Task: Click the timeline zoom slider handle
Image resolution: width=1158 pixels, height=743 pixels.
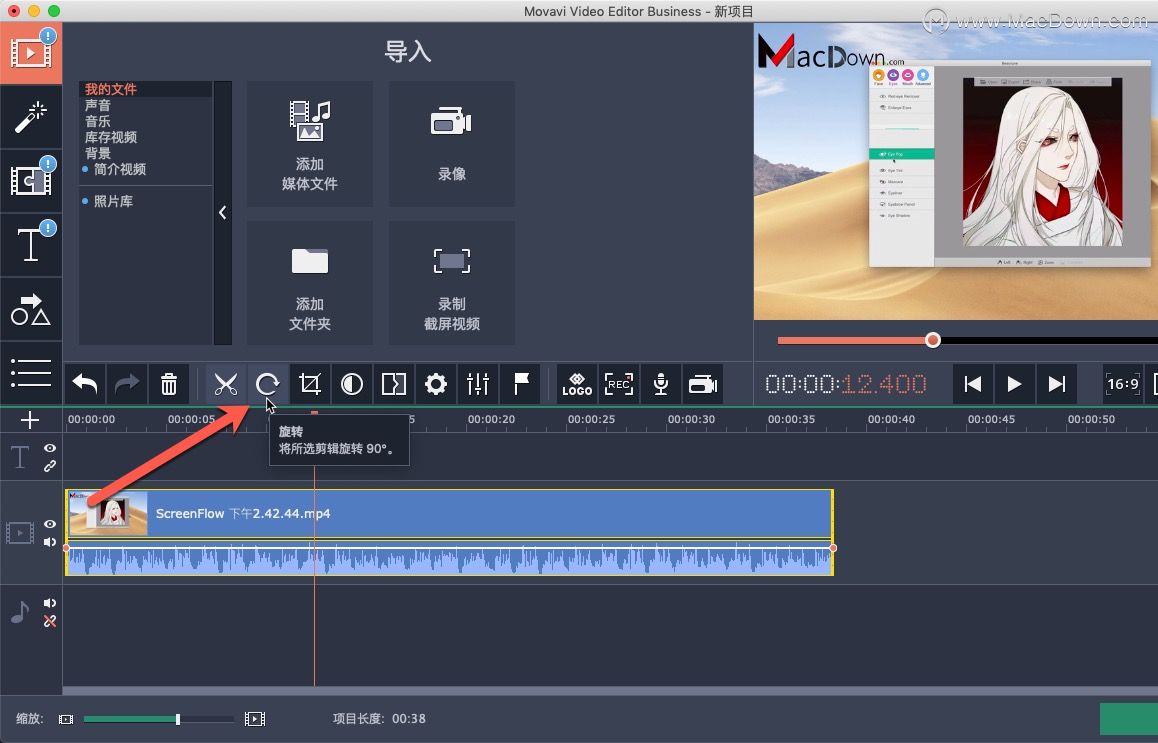Action: (x=178, y=719)
